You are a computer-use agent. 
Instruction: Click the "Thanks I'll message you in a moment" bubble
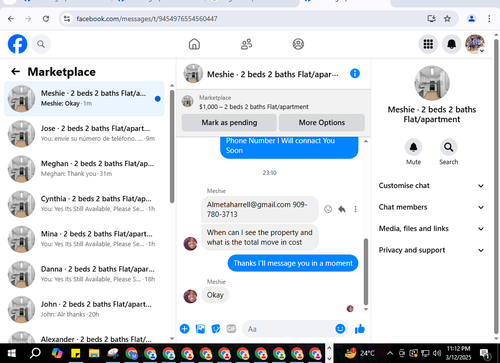[293, 263]
